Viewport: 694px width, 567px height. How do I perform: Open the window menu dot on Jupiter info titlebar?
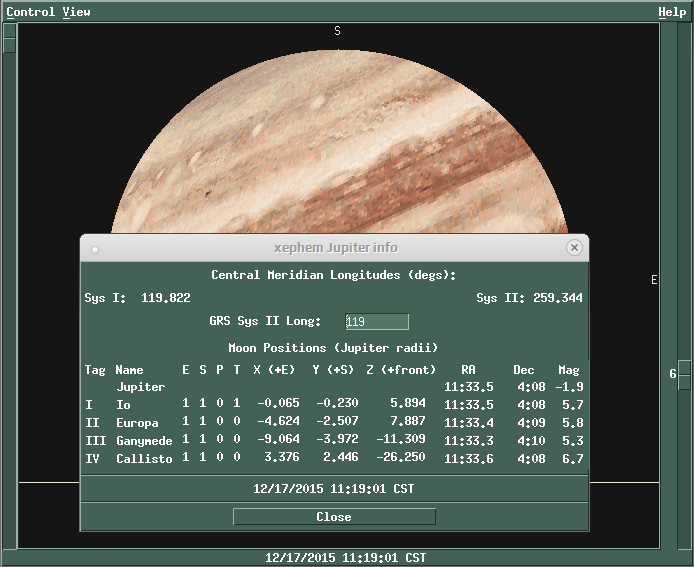point(95,250)
